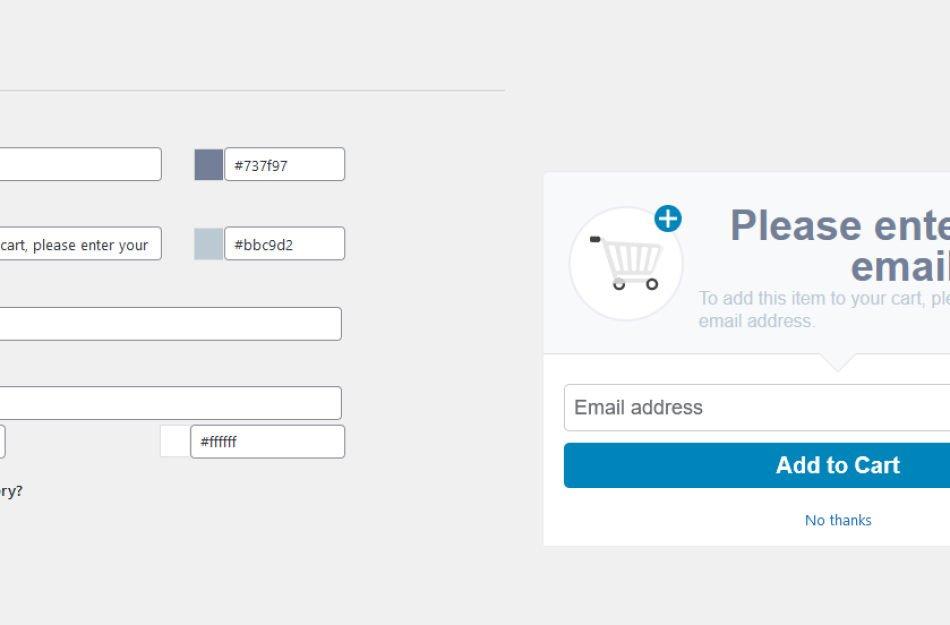
Task: Open the #737f97 color swatch picker
Action: (207, 163)
